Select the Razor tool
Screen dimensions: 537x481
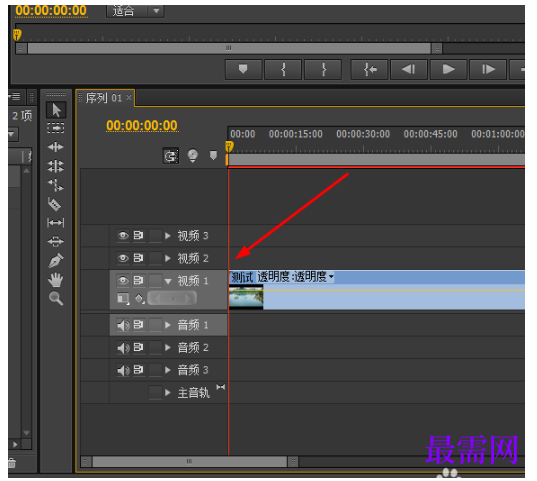55,204
